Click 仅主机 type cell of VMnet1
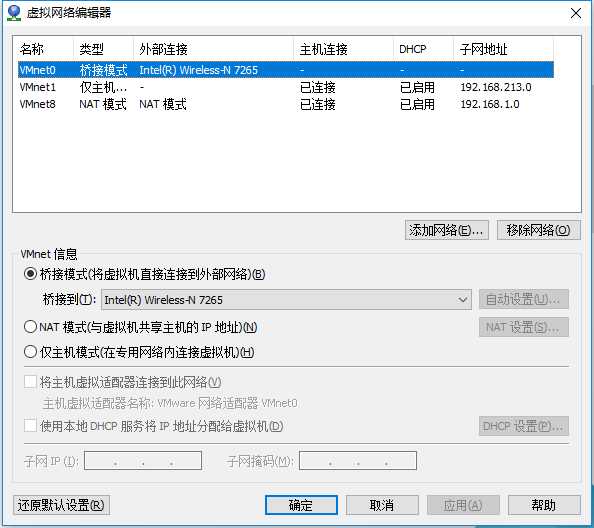The height and width of the screenshot is (528, 594). pyautogui.click(x=103, y=87)
